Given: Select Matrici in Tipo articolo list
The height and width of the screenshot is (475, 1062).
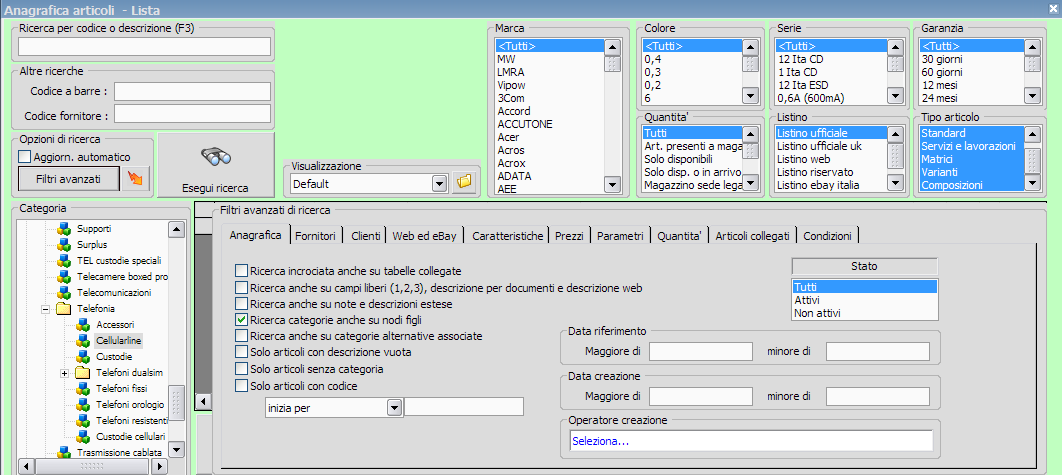Looking at the screenshot, I should (971, 159).
